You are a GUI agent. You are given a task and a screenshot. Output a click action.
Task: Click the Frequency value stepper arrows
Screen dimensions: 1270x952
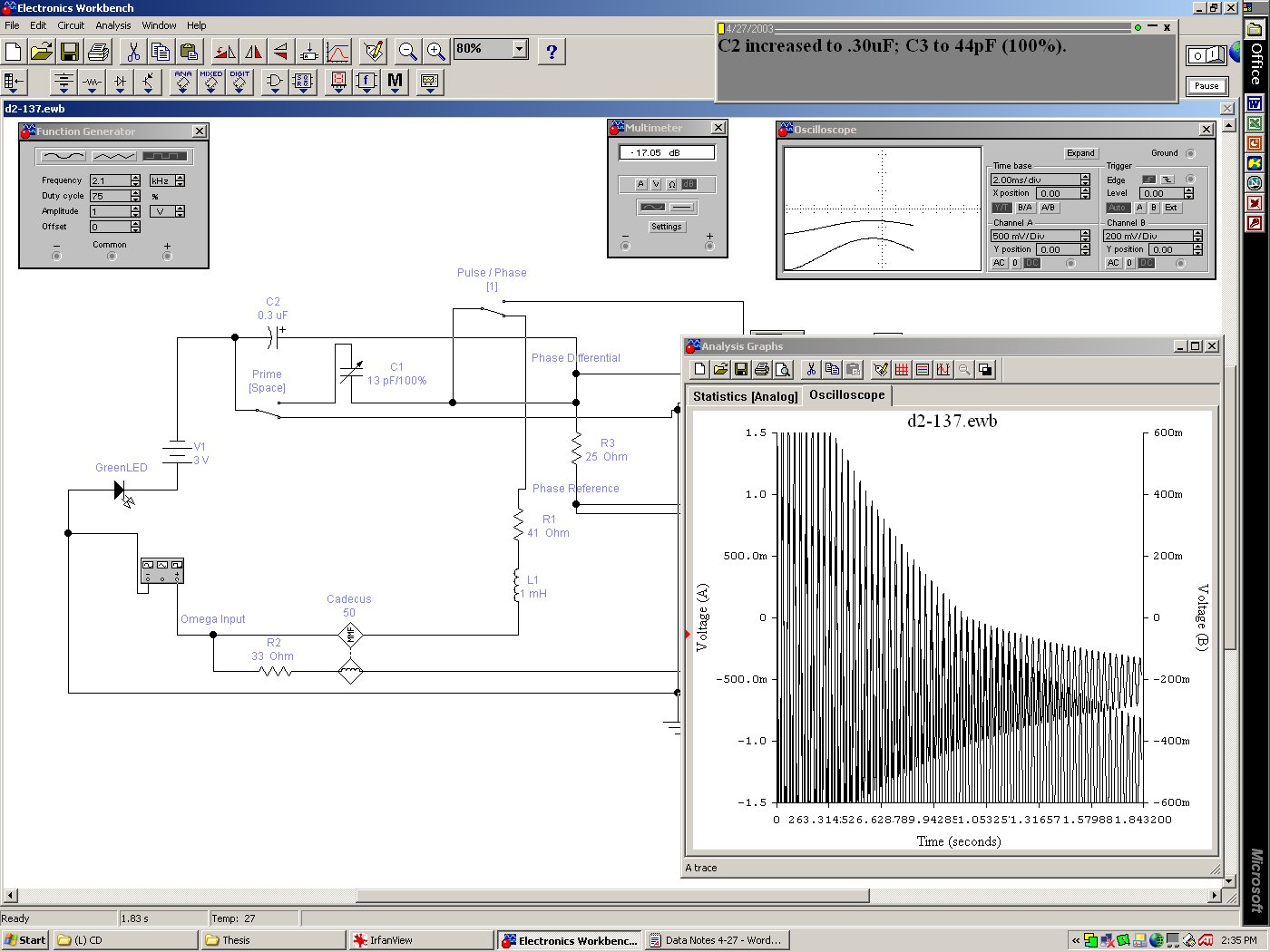[x=135, y=180]
